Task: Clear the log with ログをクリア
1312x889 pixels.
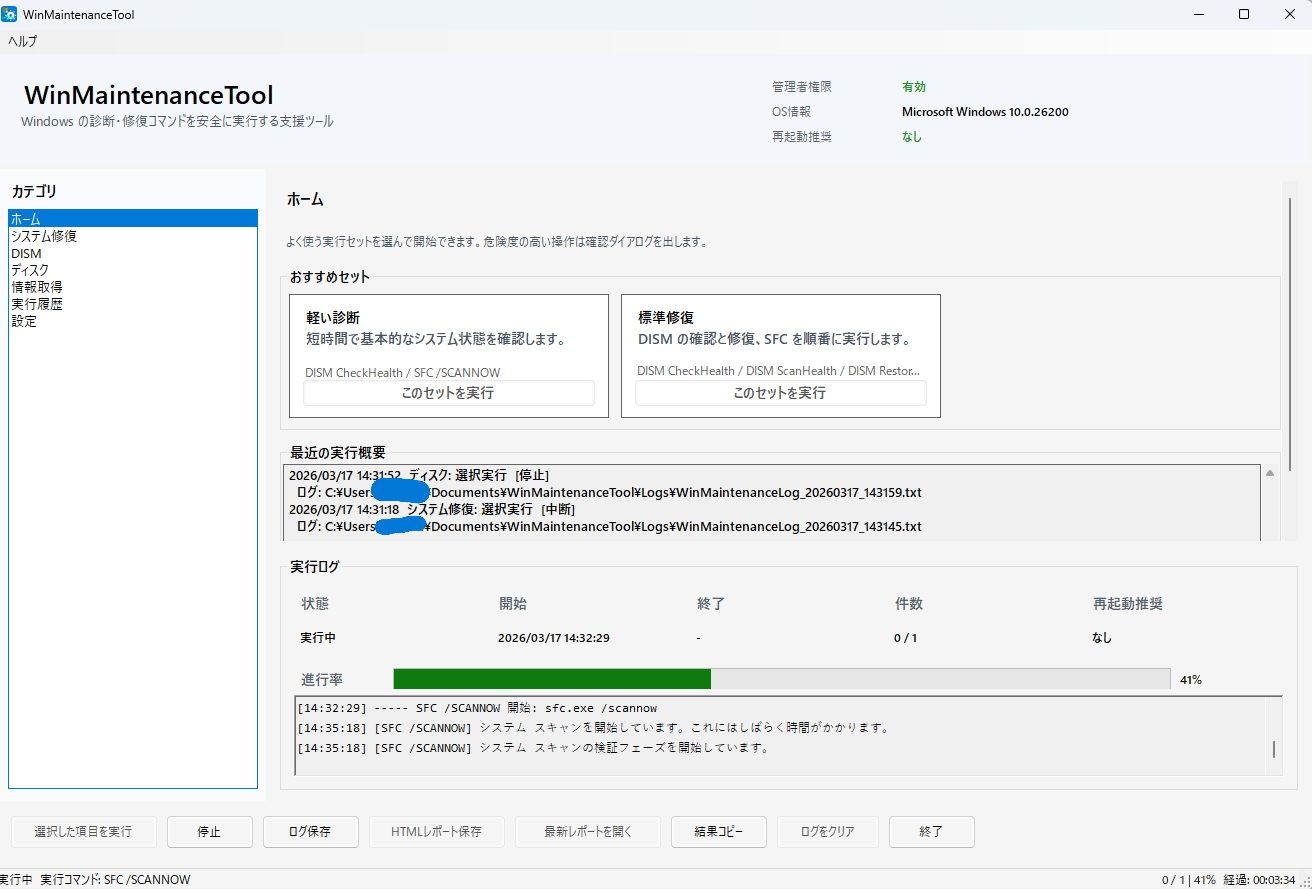Action: pos(827,831)
